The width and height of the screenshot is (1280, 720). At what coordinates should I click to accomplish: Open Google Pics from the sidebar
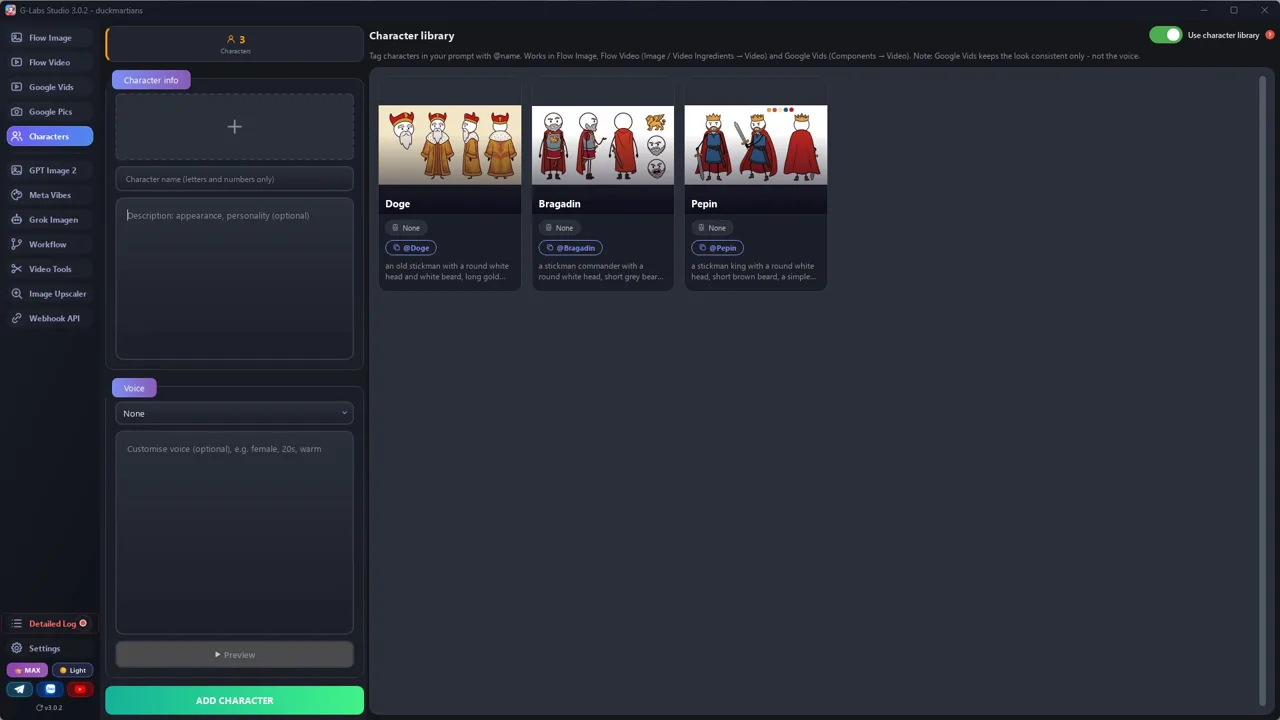49,112
